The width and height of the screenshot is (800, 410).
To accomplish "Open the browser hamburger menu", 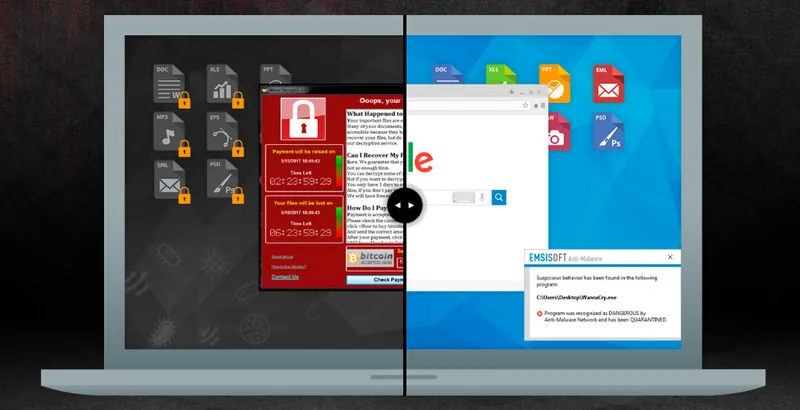I will pyautogui.click(x=543, y=106).
